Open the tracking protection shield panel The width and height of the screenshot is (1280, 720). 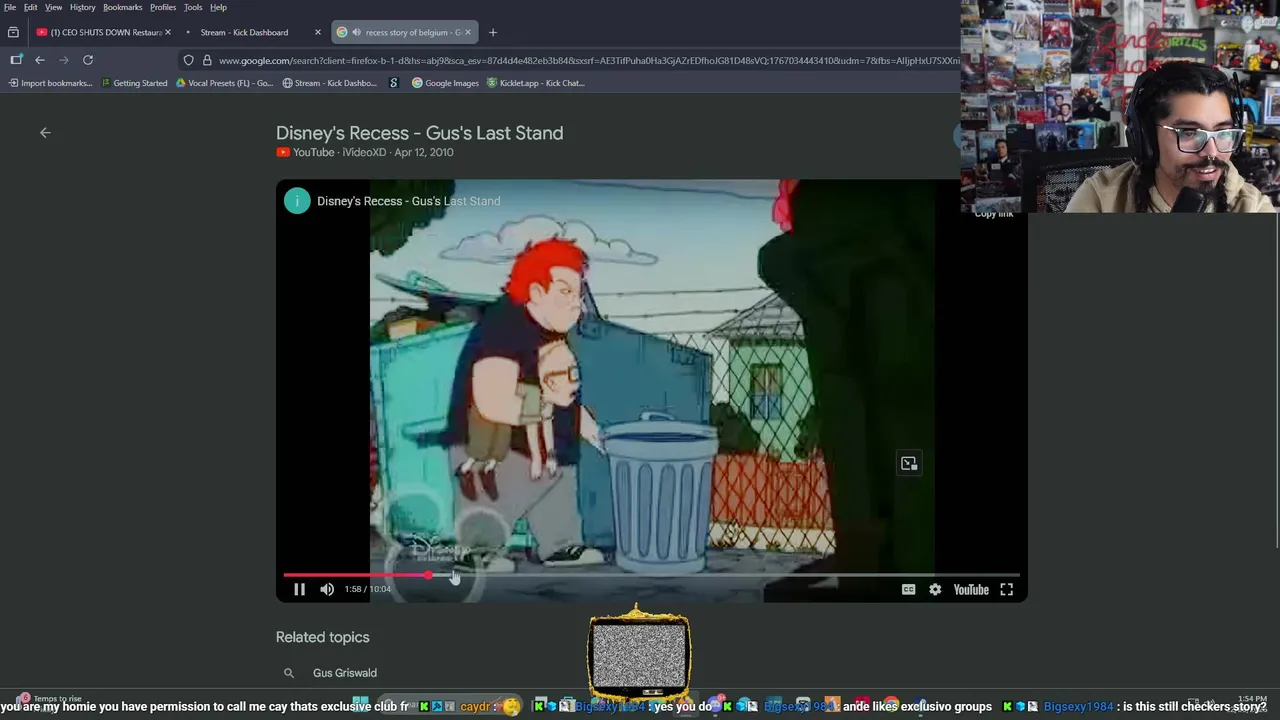[x=188, y=60]
